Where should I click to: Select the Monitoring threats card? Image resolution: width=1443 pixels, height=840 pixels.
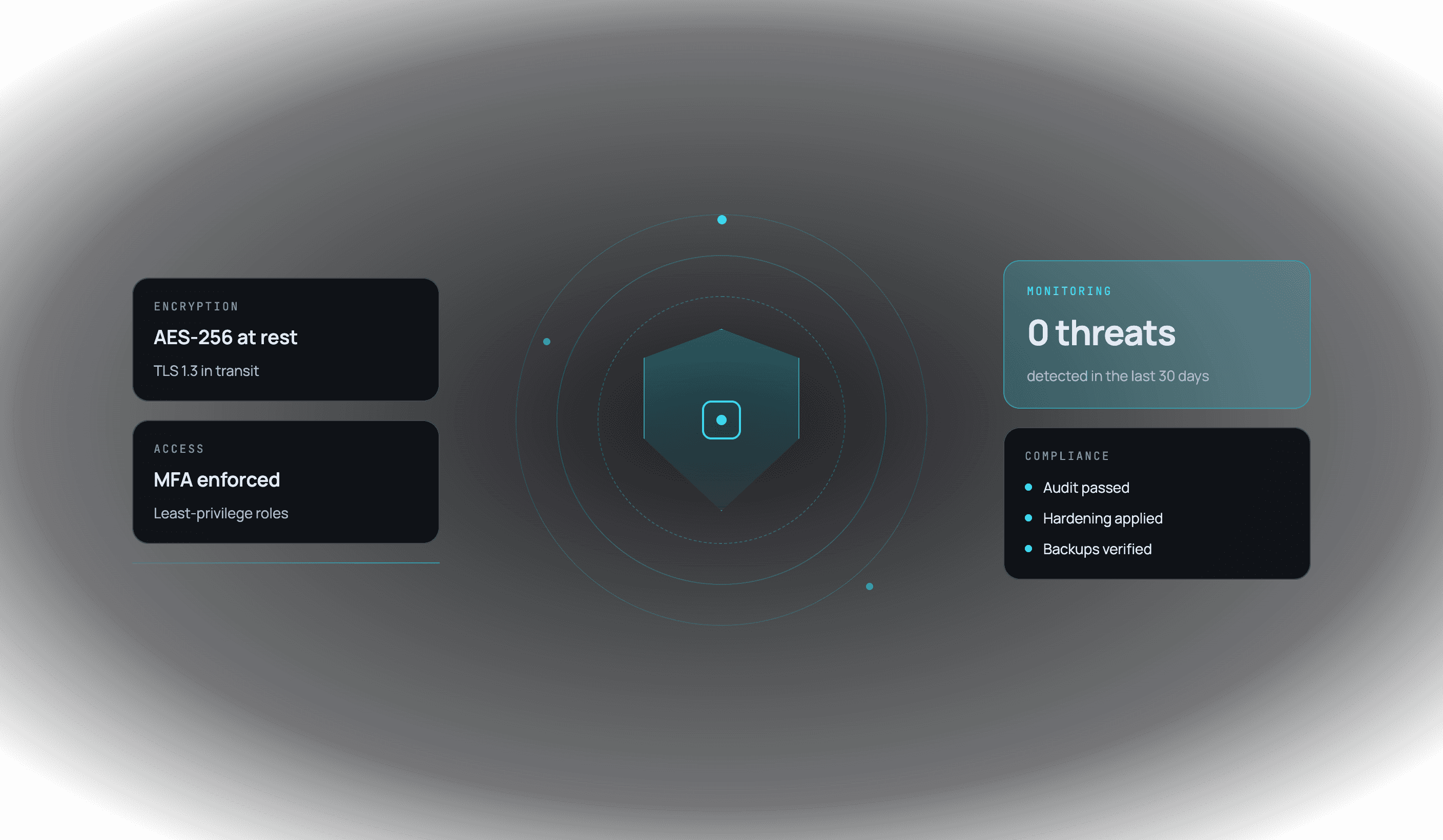tap(1157, 334)
